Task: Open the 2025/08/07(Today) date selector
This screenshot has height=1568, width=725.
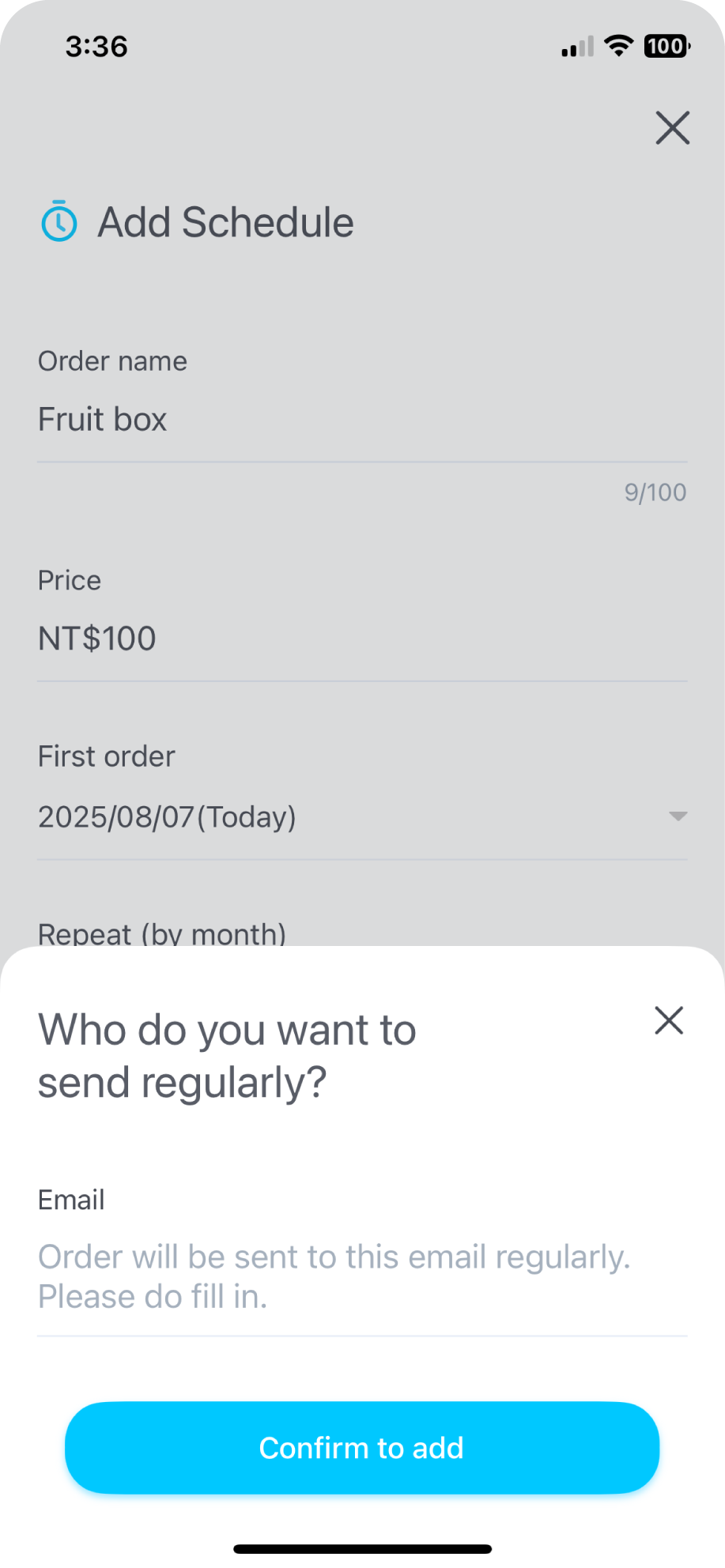Action: [167, 816]
